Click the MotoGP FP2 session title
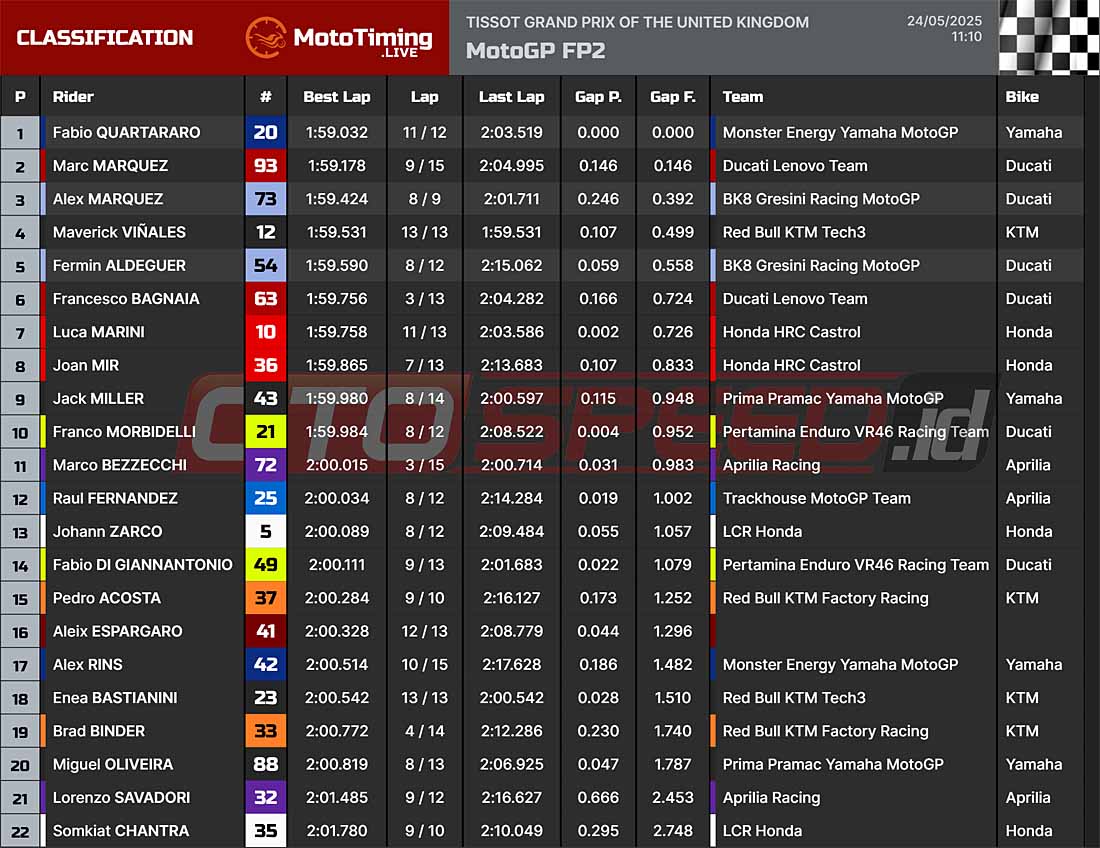Viewport: 1100px width, 848px height. (535, 51)
